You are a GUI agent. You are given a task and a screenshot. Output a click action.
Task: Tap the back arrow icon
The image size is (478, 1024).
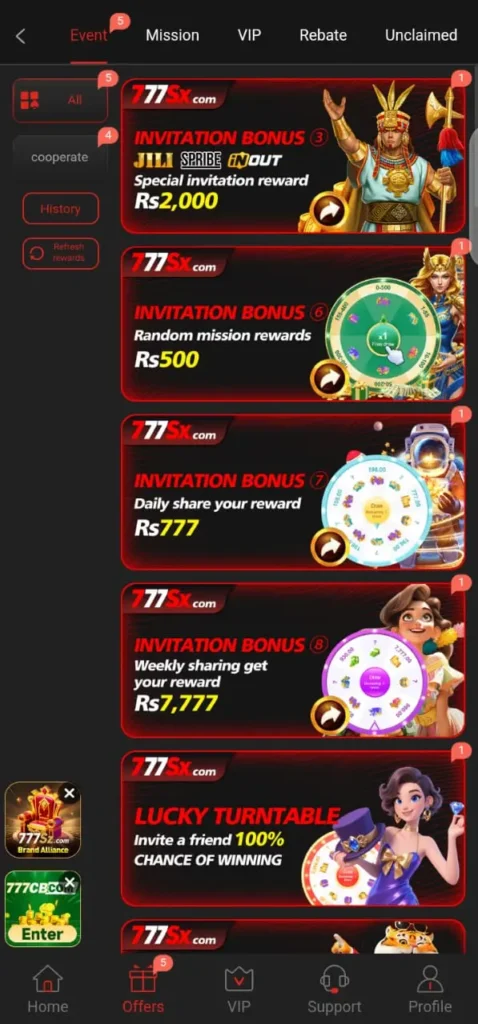21,36
